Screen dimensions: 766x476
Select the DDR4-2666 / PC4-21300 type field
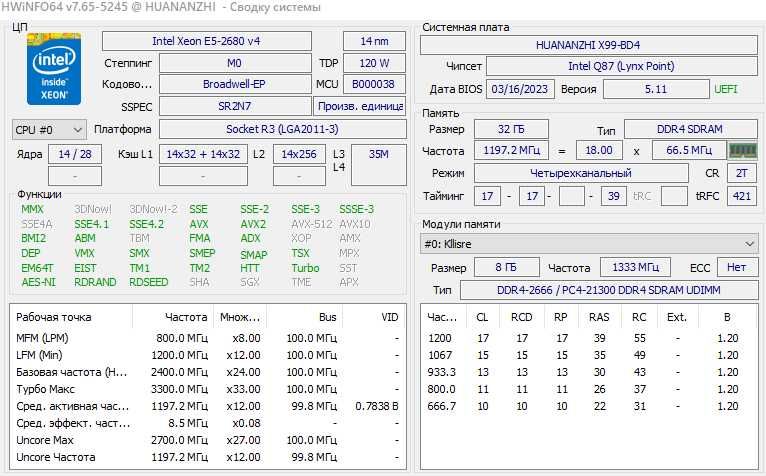click(608, 290)
